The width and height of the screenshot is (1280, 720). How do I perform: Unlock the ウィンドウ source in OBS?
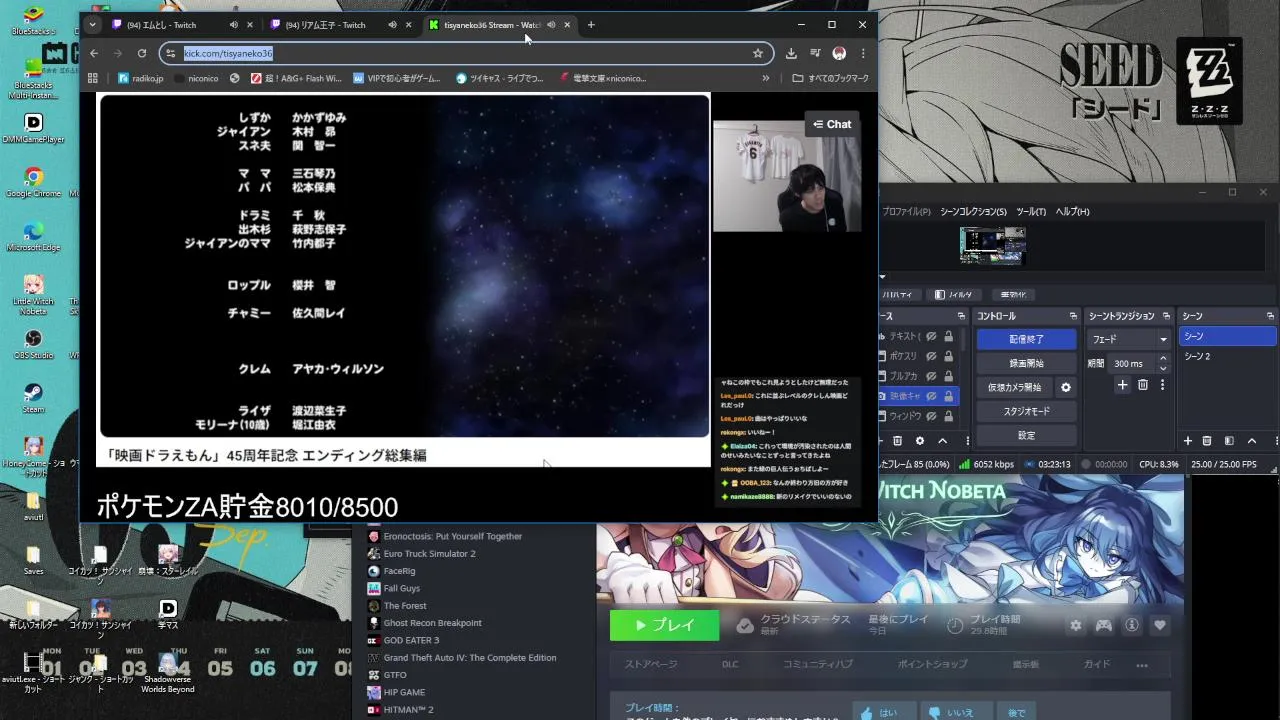(x=948, y=416)
